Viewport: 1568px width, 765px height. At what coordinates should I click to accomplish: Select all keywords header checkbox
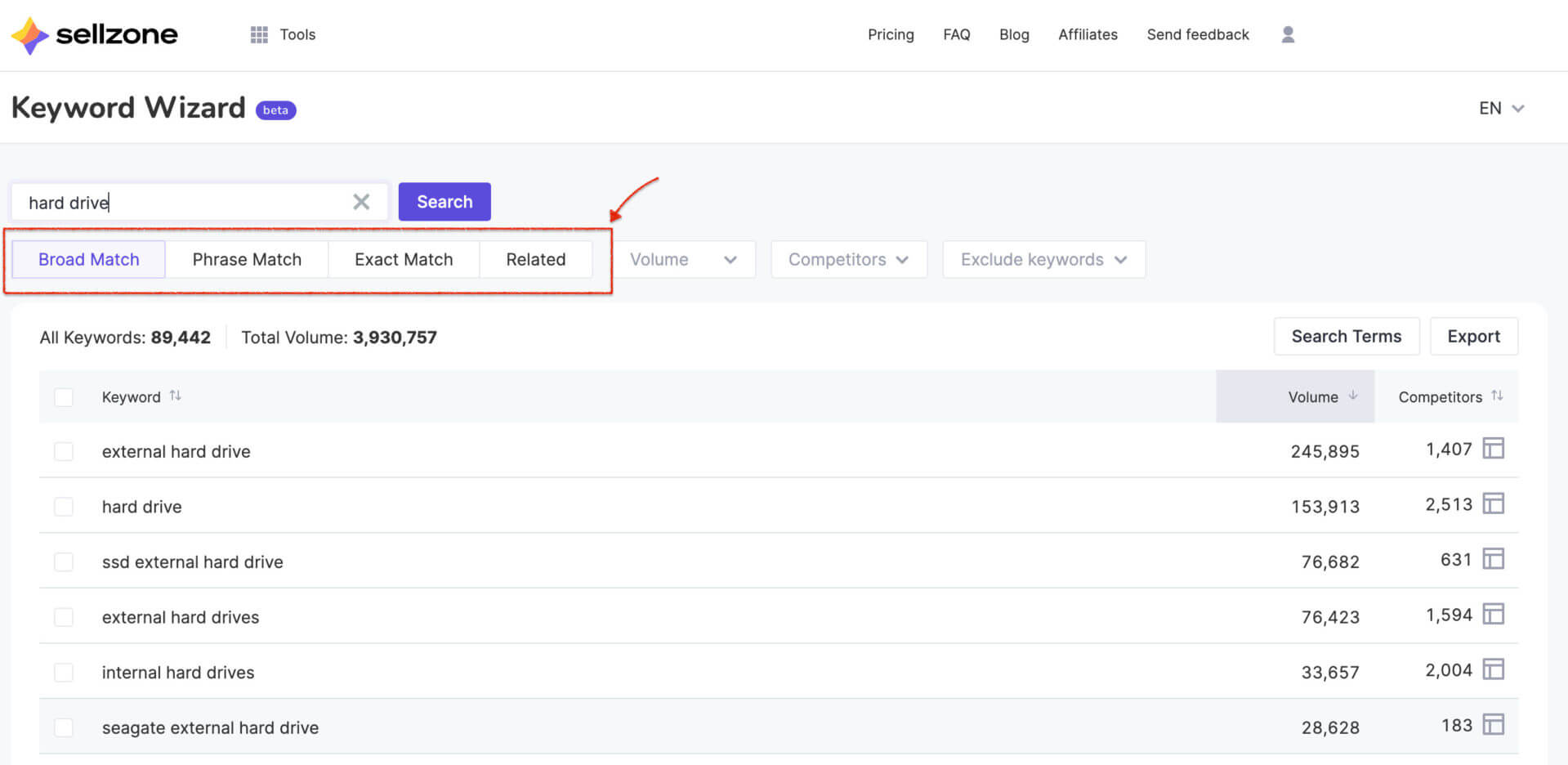point(64,397)
